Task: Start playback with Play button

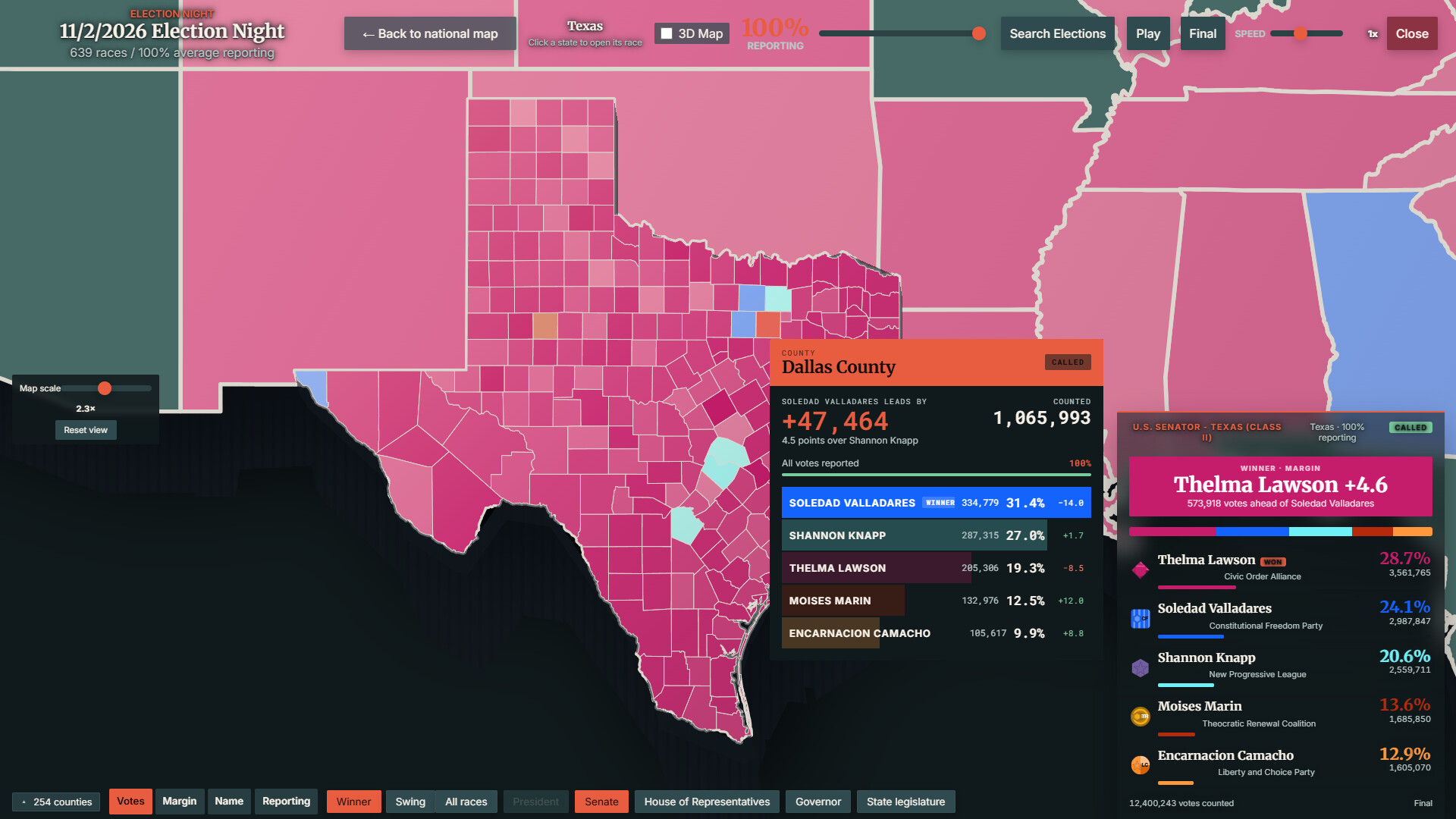Action: [x=1147, y=33]
